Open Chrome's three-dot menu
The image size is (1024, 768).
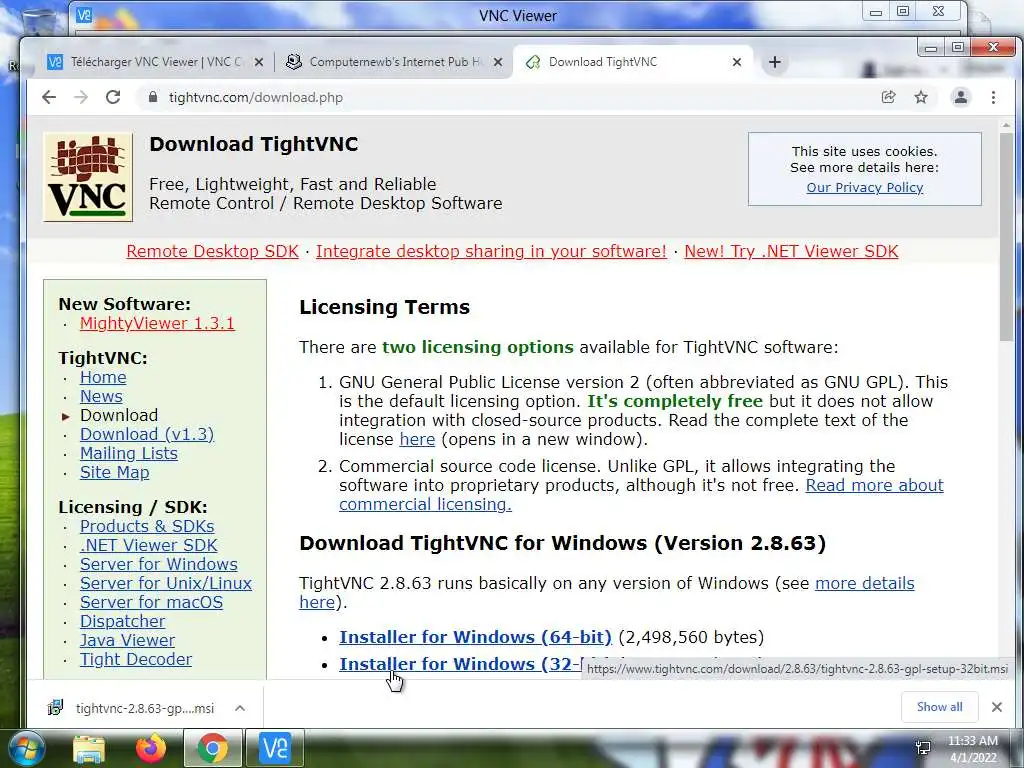click(993, 97)
